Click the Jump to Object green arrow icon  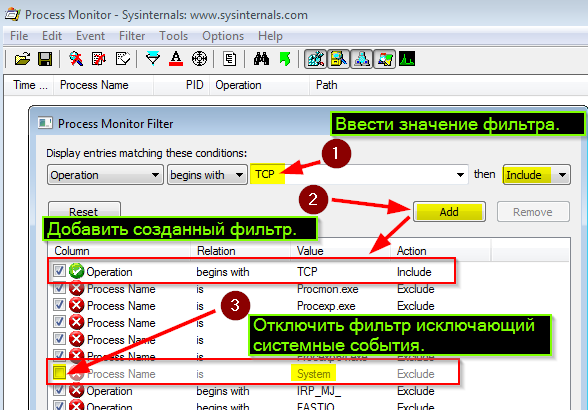pyautogui.click(x=285, y=59)
